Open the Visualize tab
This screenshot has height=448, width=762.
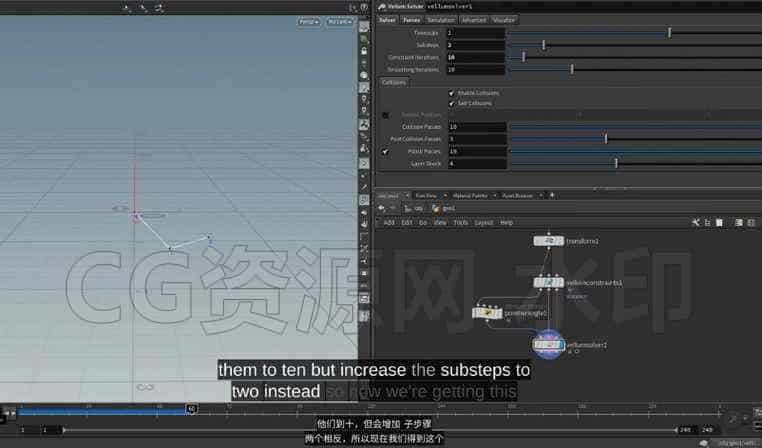503,20
